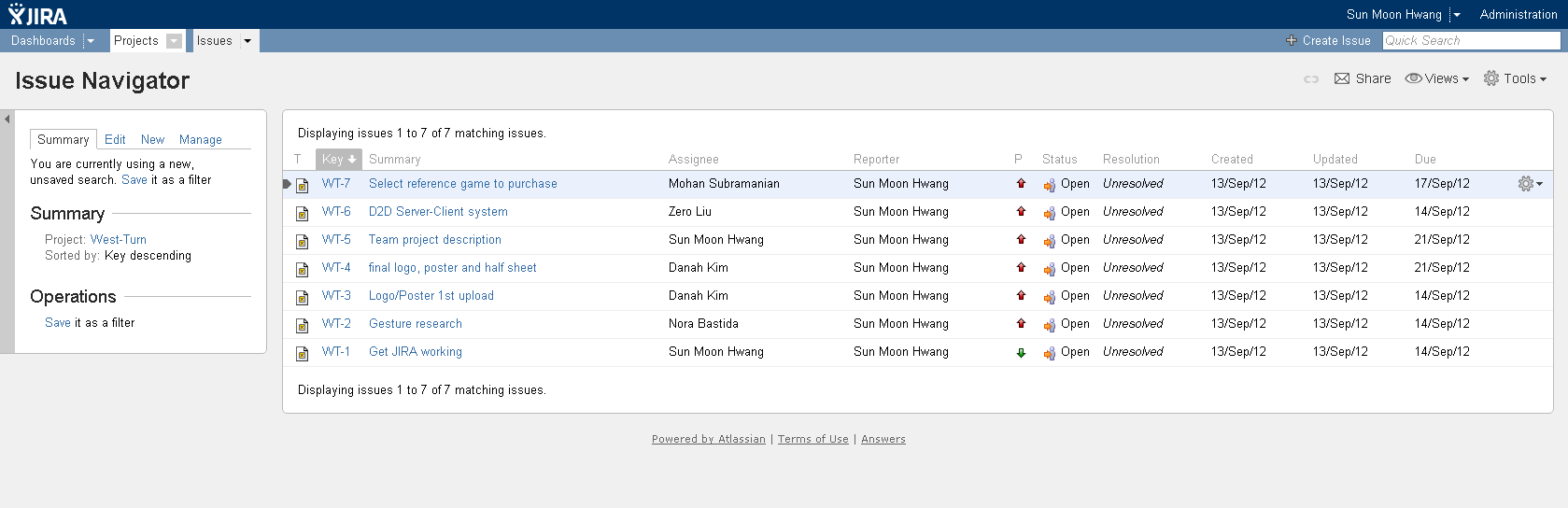Screen dimensions: 1568x508
Task: Open the Tools gear menu
Action: (1515, 78)
